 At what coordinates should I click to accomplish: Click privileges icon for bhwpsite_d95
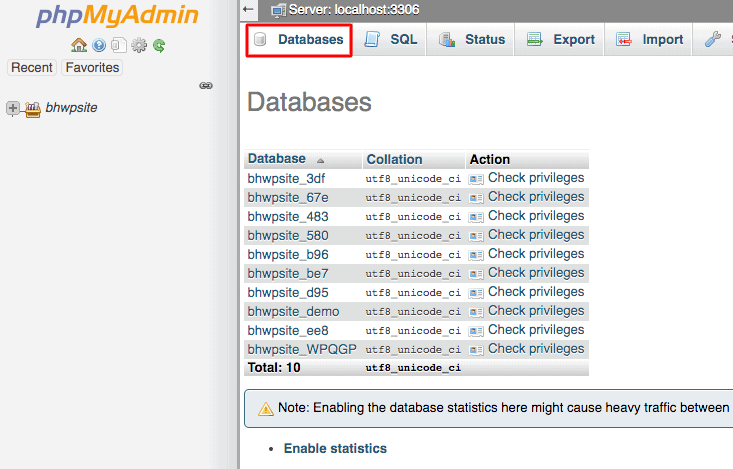(x=476, y=293)
